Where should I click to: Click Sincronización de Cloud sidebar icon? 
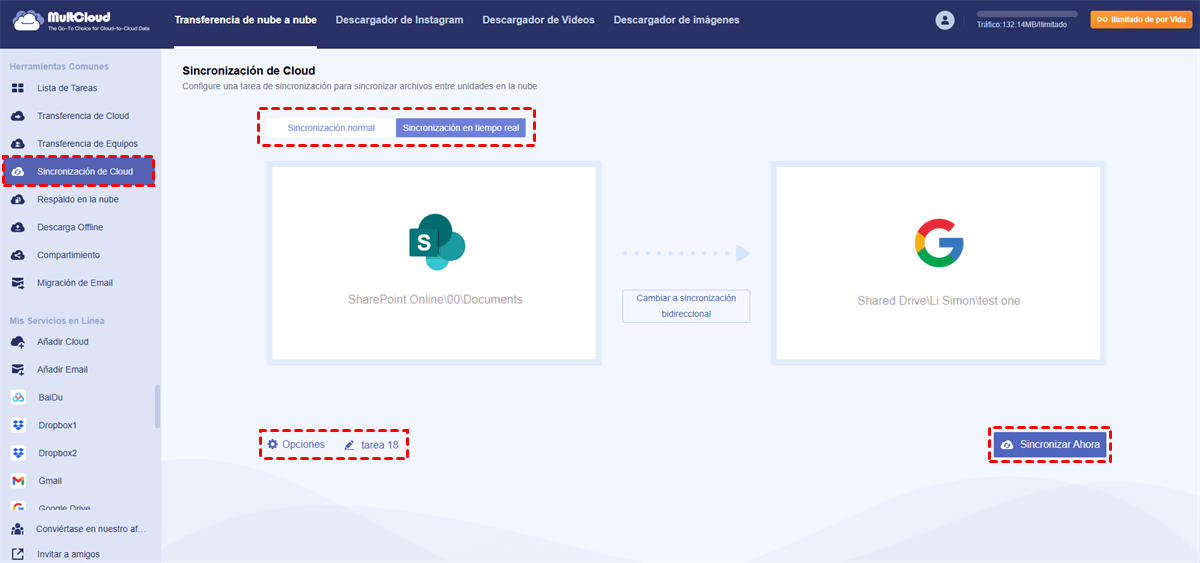point(18,172)
